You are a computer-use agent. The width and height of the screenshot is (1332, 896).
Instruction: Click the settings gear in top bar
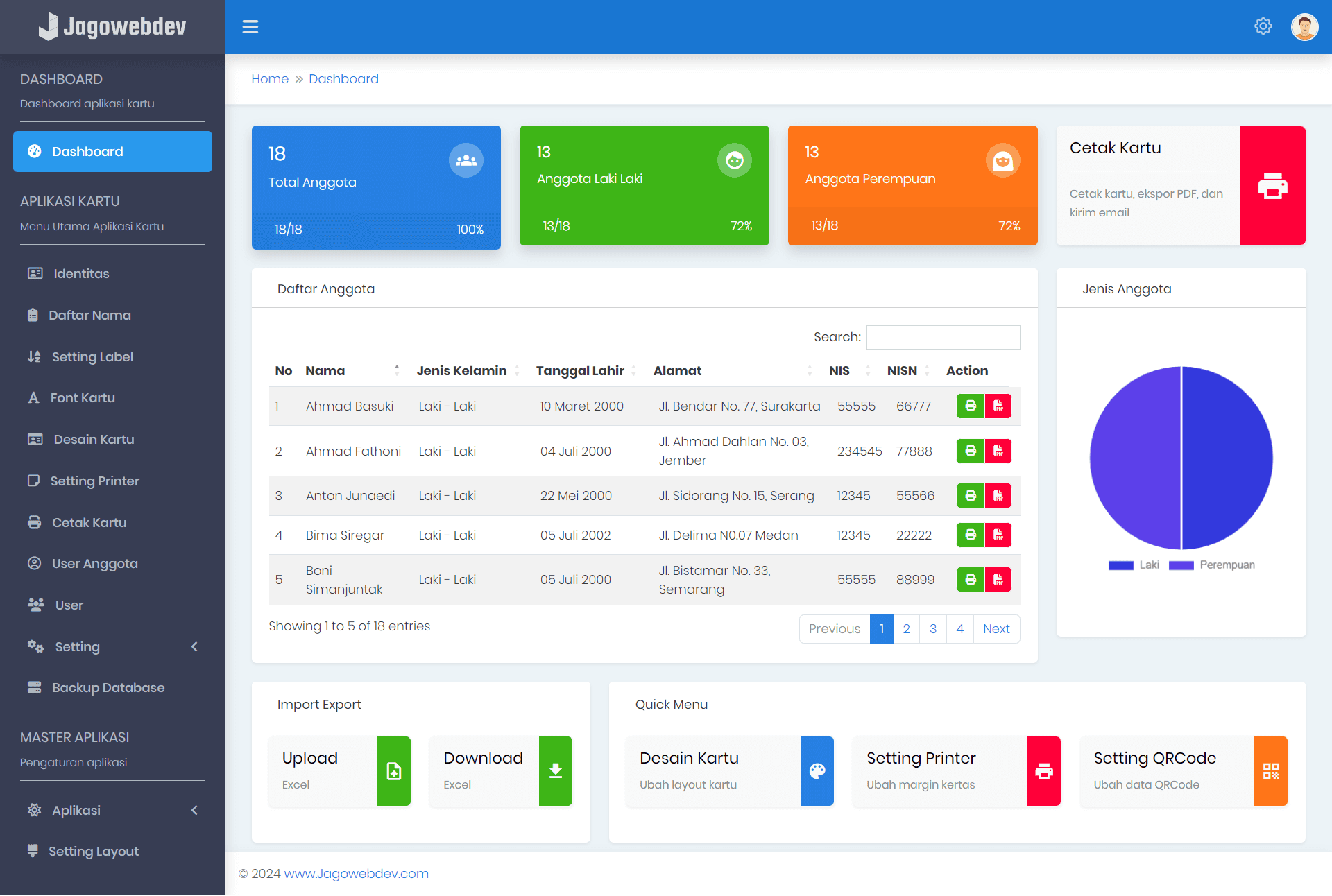pyautogui.click(x=1263, y=26)
